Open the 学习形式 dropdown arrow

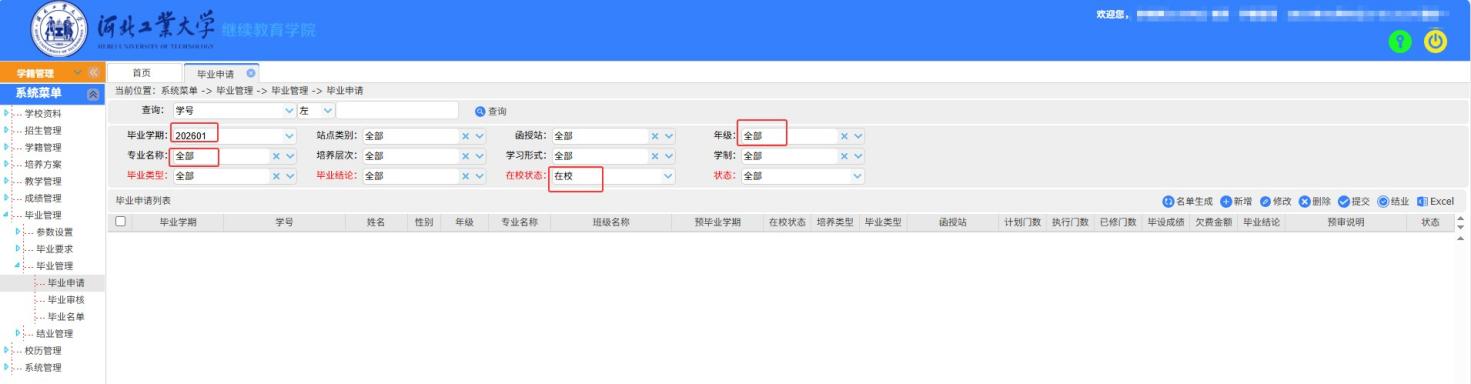point(669,156)
